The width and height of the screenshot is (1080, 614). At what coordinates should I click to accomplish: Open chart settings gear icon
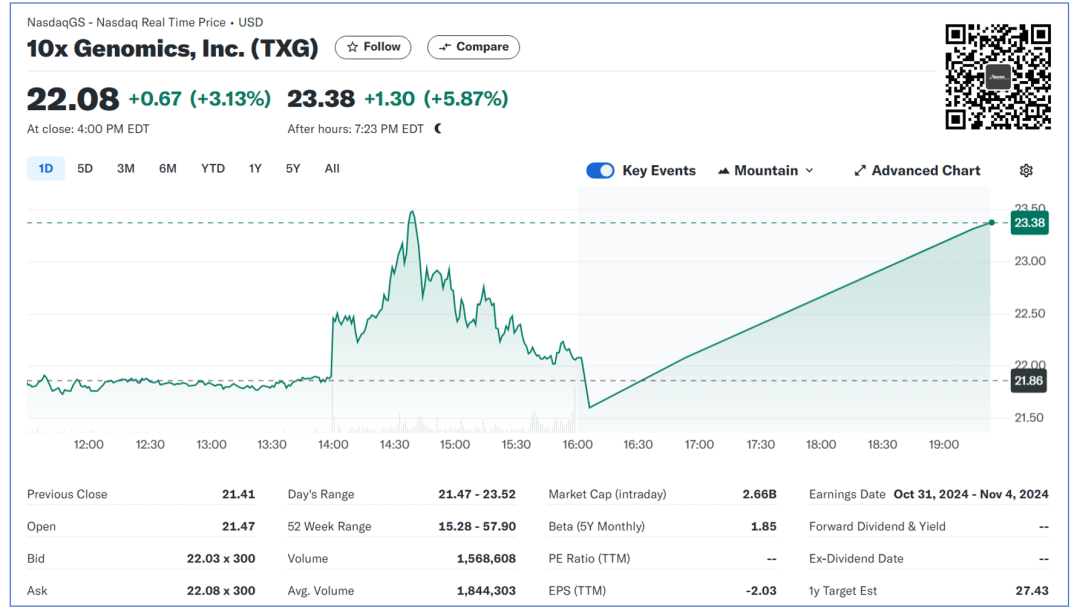(x=1026, y=171)
